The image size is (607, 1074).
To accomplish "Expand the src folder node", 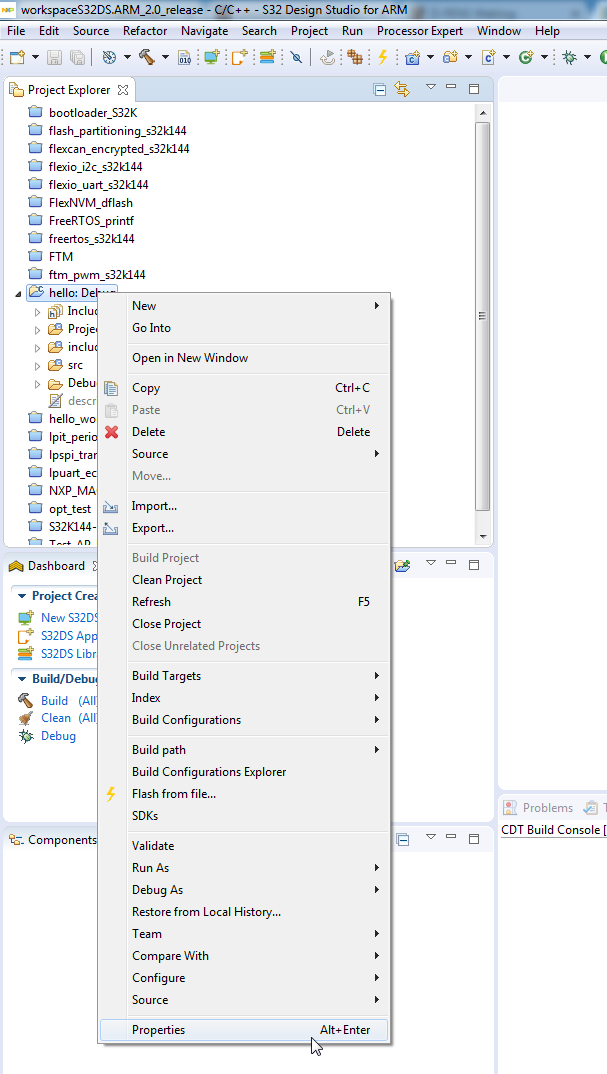I will (38, 366).
